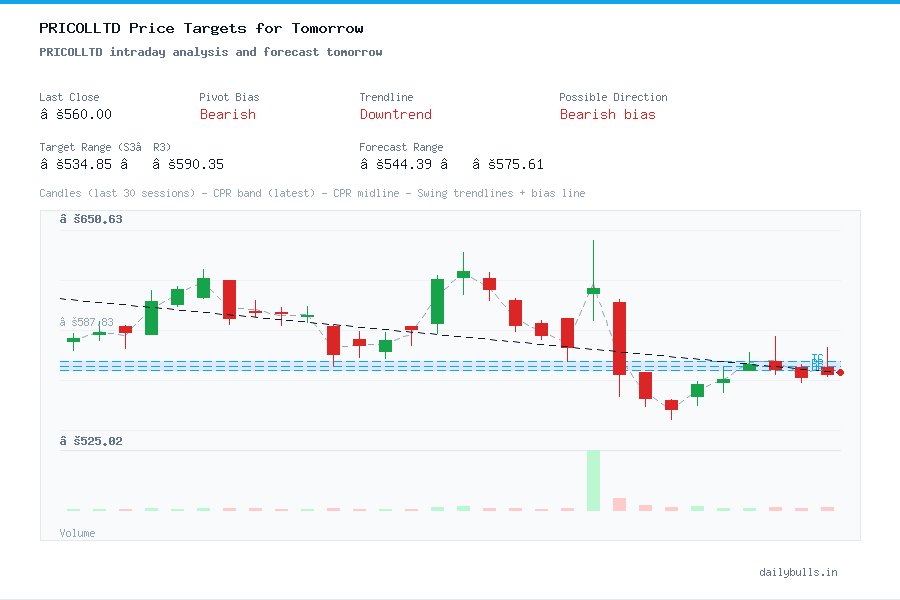The width and height of the screenshot is (900, 600).
Task: Click the 'Trendline' label
Action: (x=386, y=97)
